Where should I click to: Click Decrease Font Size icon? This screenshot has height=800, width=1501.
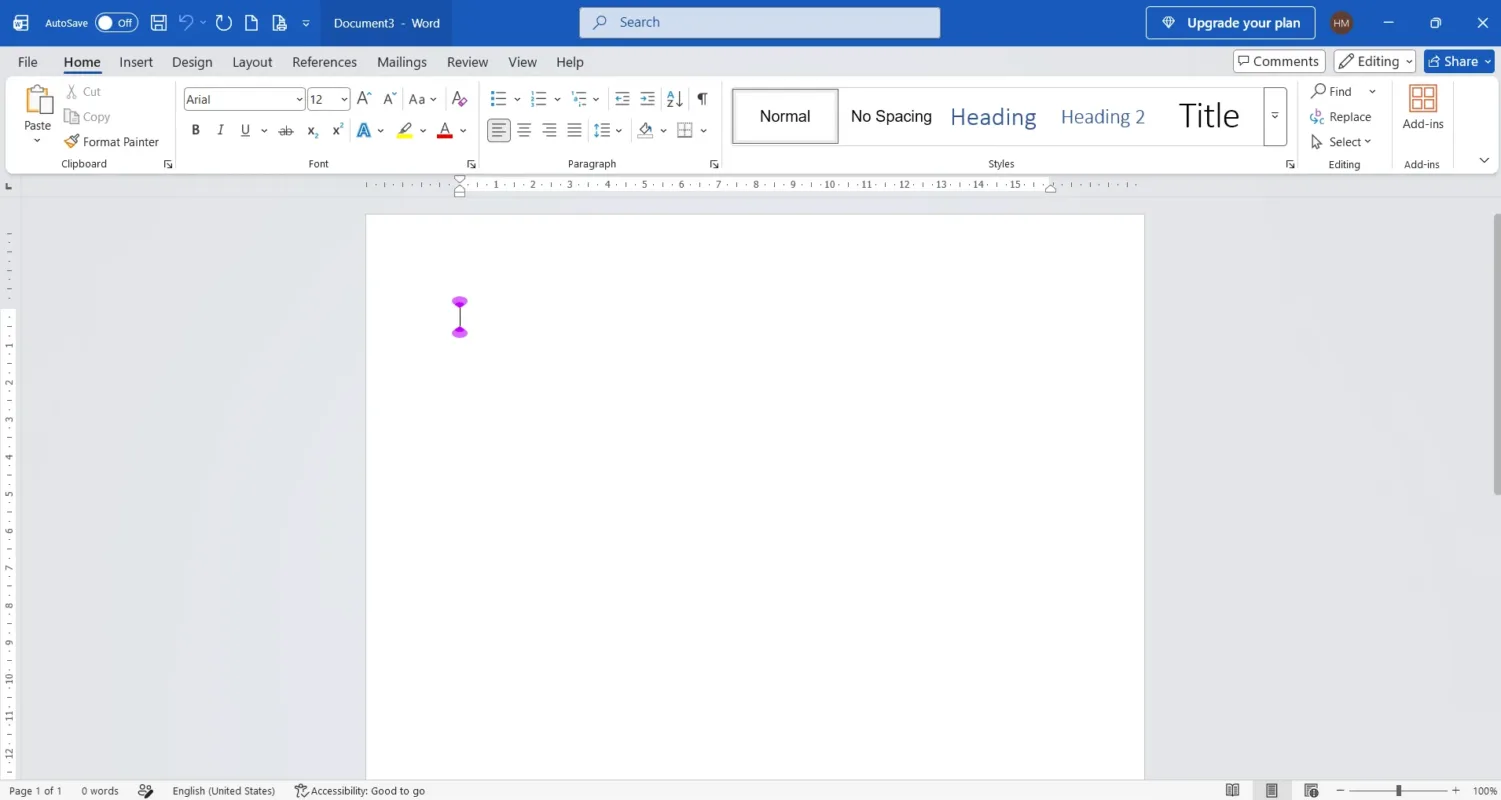pos(390,99)
